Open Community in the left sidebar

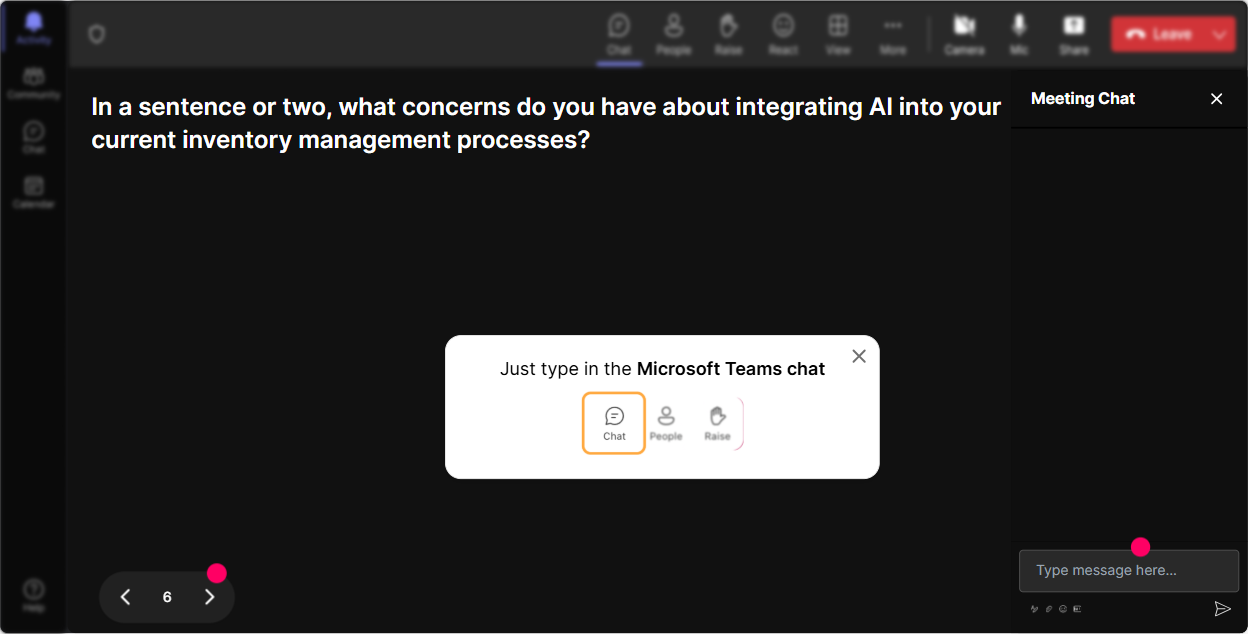click(33, 84)
